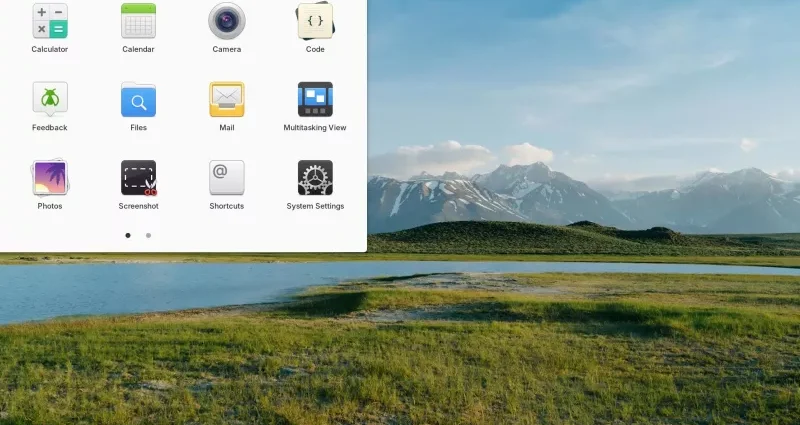This screenshot has height=425, width=800.
Task: Open the Multitasking View icon
Action: (315, 100)
